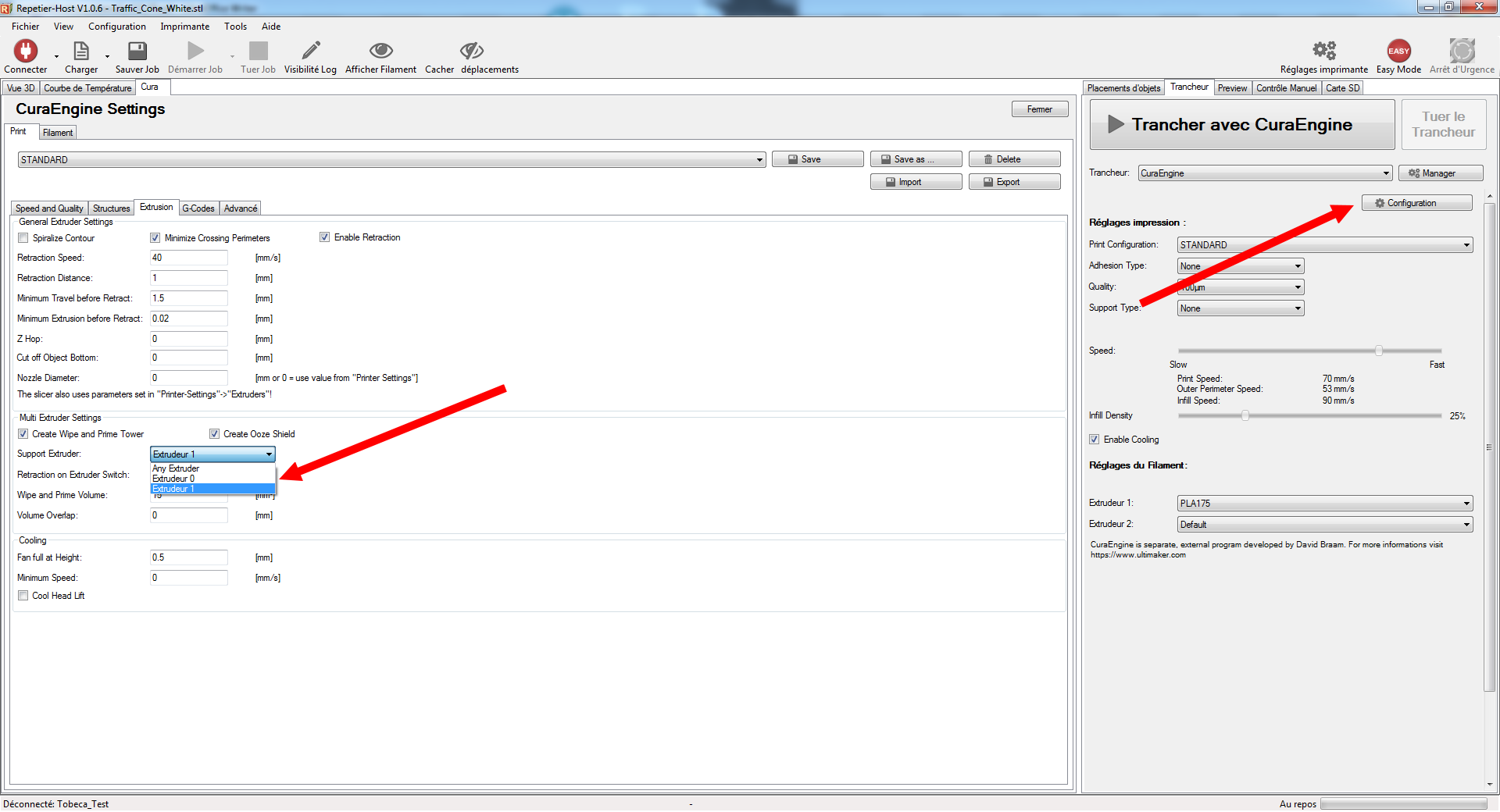
Task: Click the Sauver Job disk icon
Action: coord(137,52)
